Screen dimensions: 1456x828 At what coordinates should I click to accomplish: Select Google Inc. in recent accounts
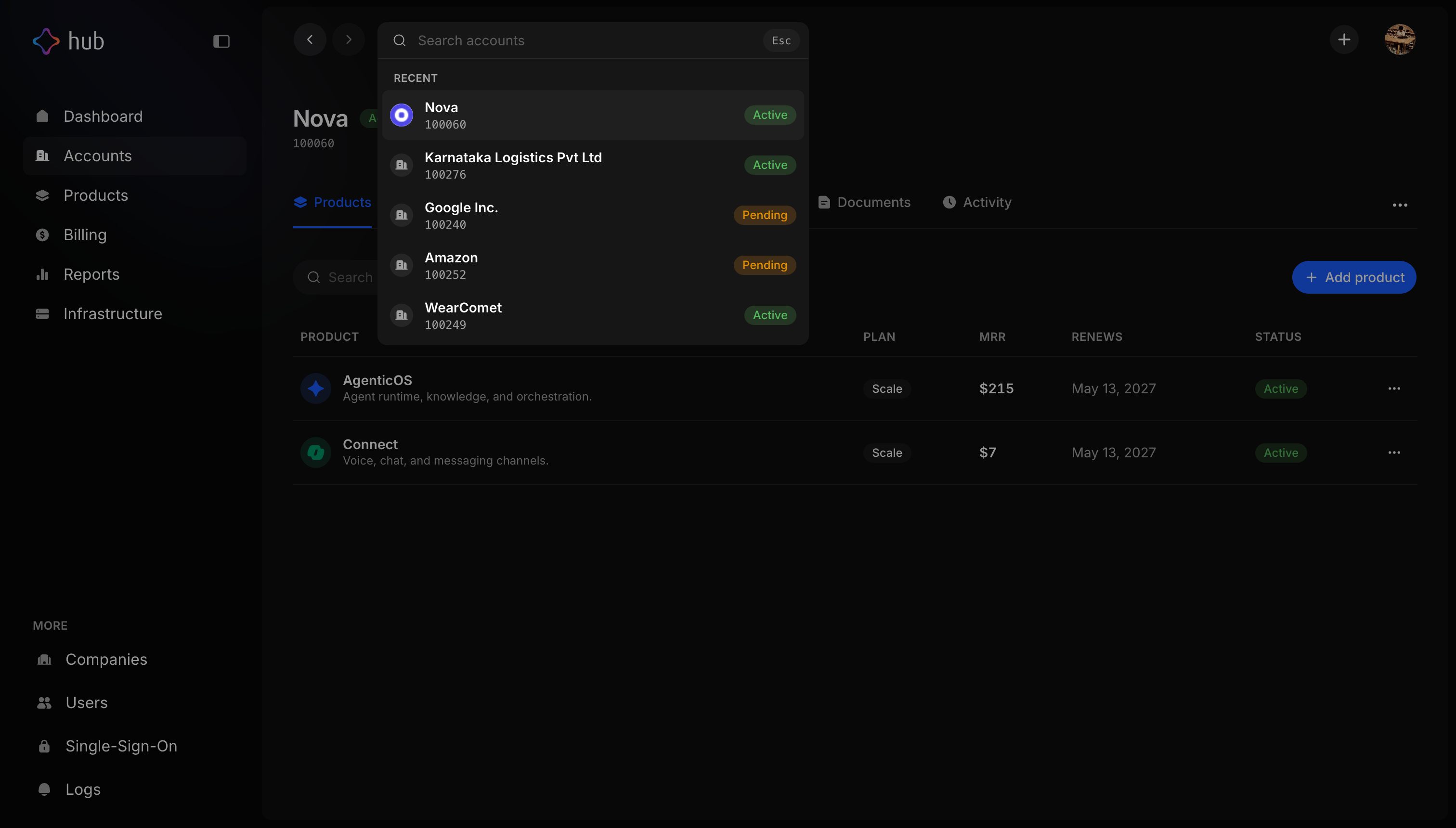pos(593,216)
